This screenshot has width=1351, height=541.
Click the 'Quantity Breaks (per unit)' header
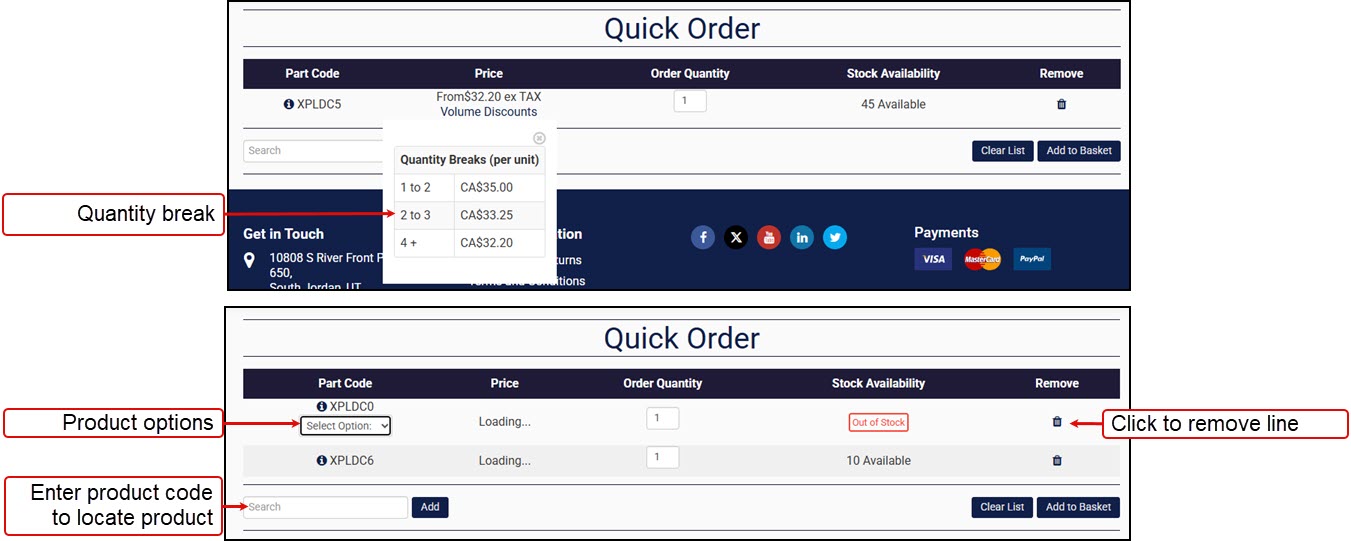(470, 160)
